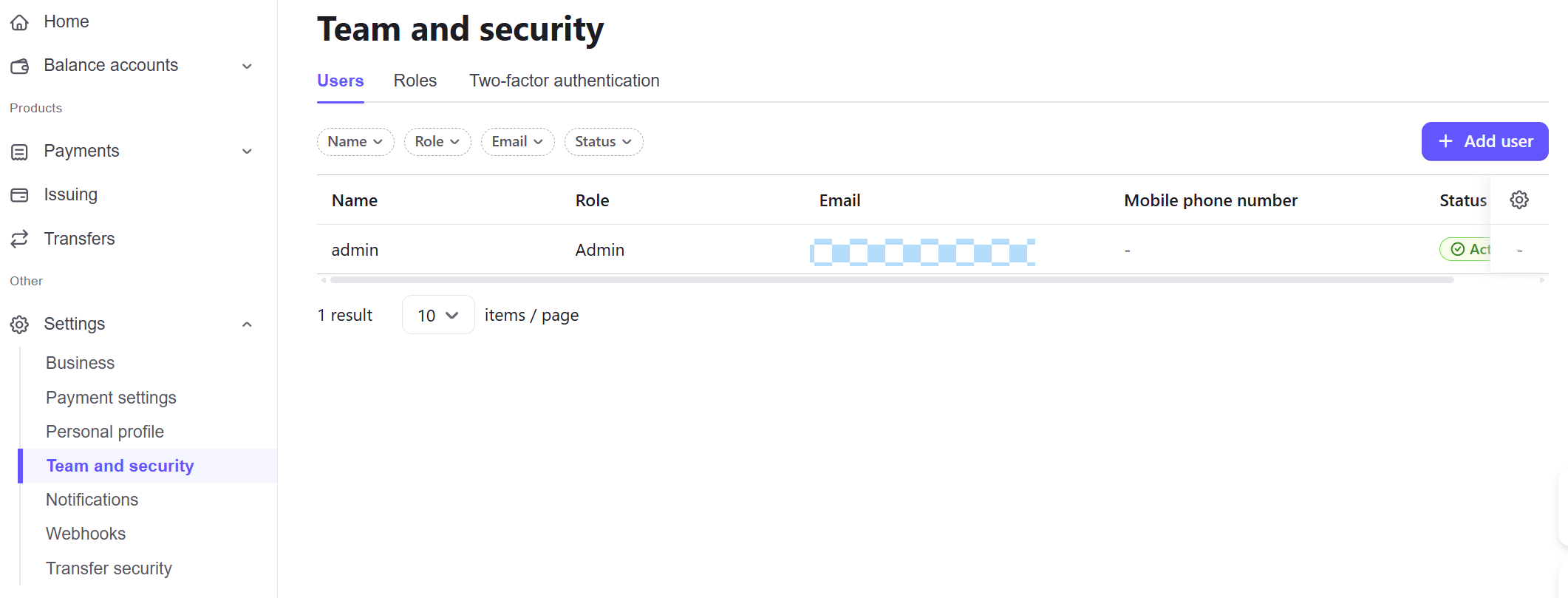This screenshot has height=598, width=1568.
Task: Open the Role filter dropdown
Action: pos(437,141)
